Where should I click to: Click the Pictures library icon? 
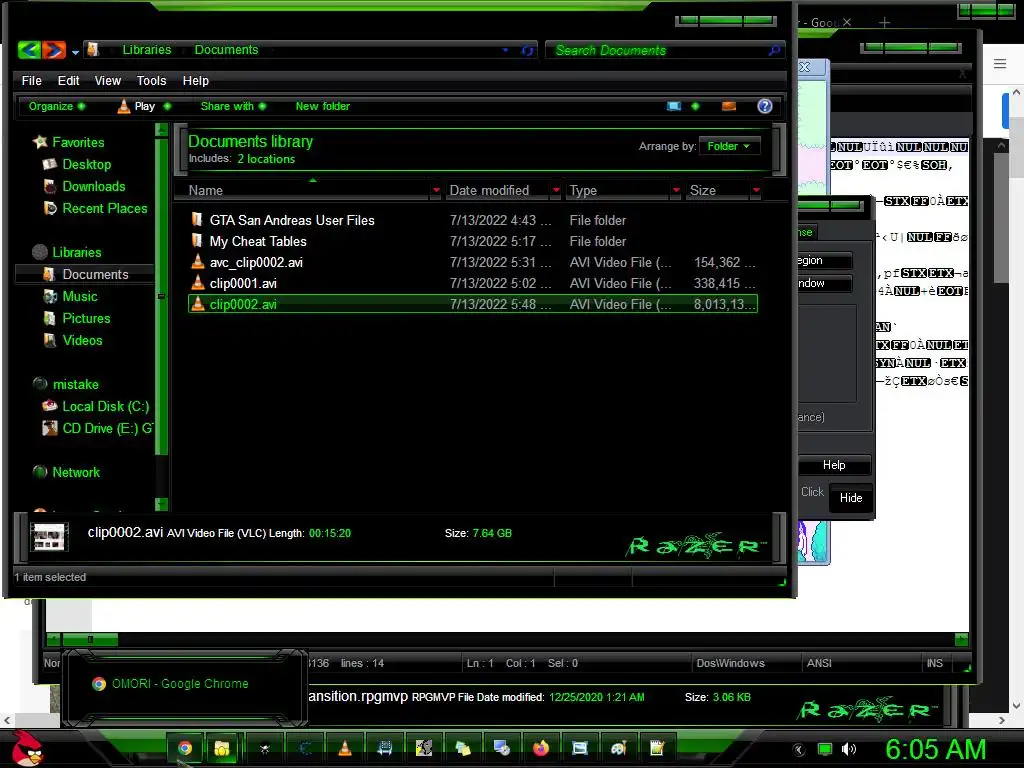pos(50,319)
